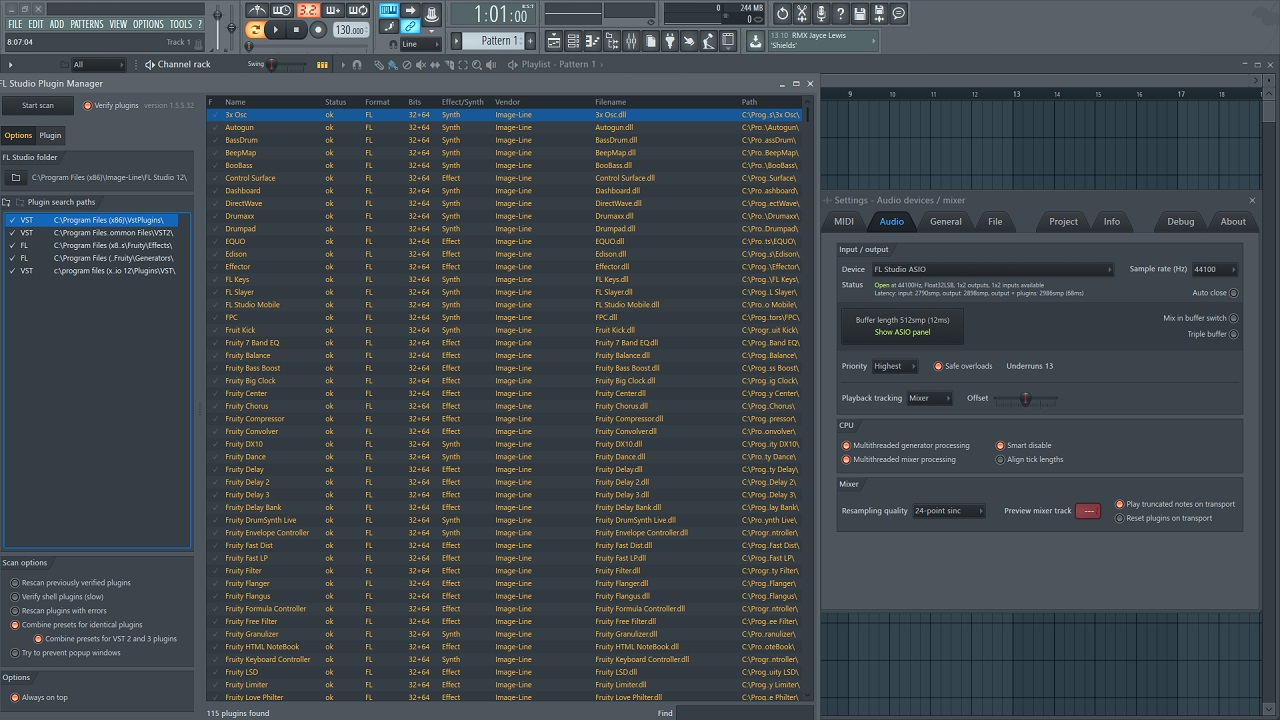Screen dimensions: 1280x720
Task: Click the microphone one-click recording icon
Action: point(822,13)
